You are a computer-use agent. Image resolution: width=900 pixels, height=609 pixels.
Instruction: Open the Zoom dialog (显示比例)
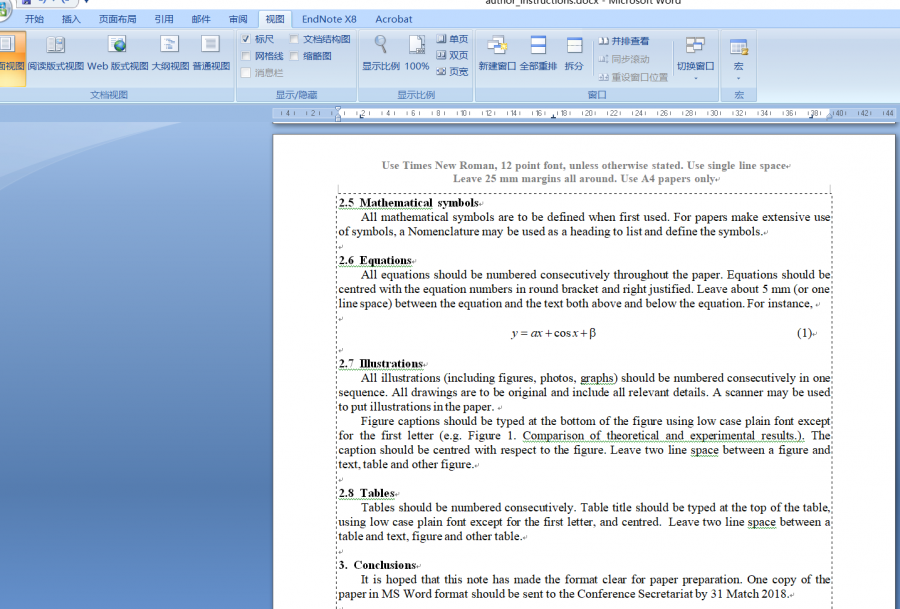tap(380, 54)
